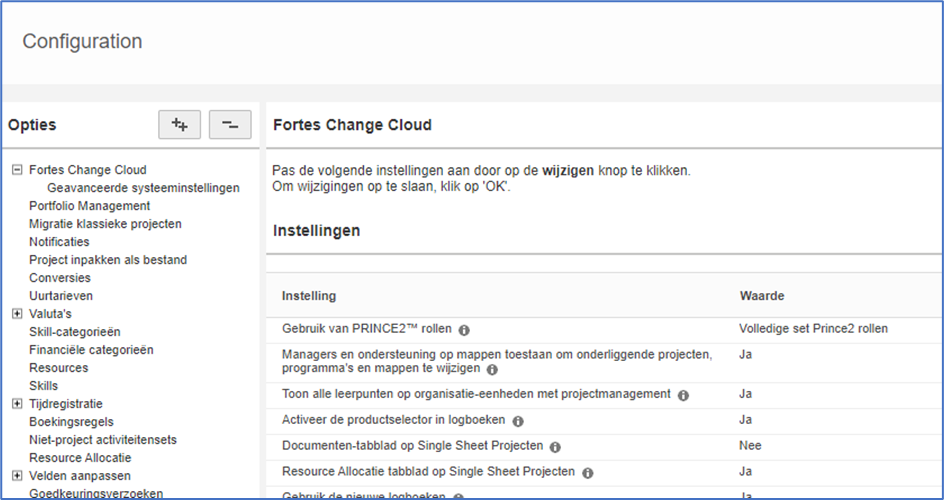Open Niet-project activiteitensets option

[103, 440]
